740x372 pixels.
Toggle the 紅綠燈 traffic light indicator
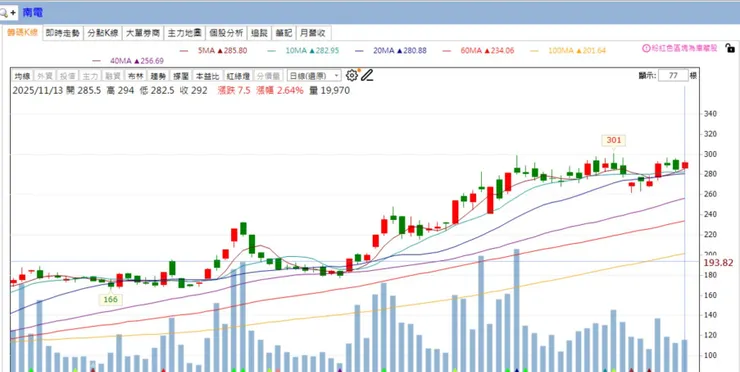[237, 76]
